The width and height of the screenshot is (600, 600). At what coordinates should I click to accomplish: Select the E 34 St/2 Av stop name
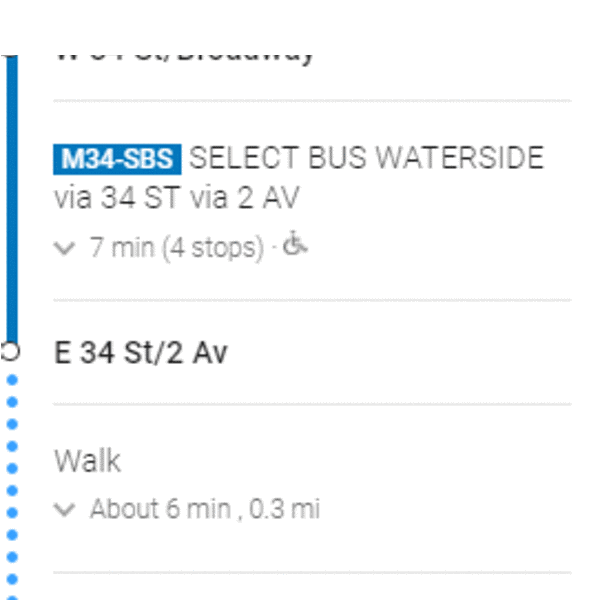(x=141, y=353)
